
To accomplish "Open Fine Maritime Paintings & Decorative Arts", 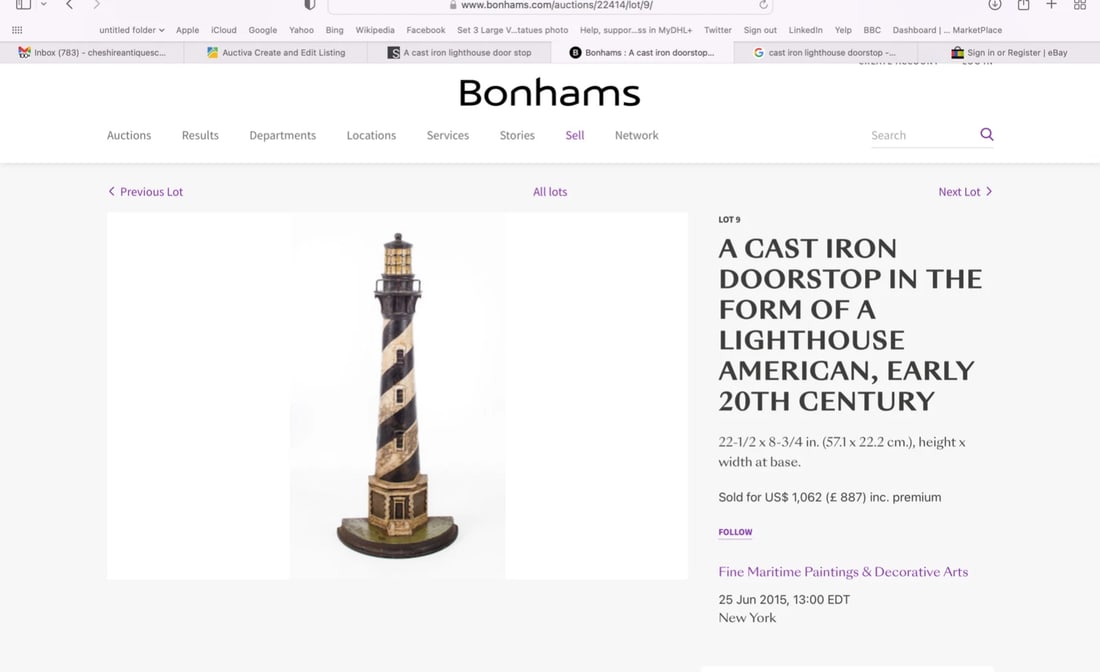I will pos(843,571).
